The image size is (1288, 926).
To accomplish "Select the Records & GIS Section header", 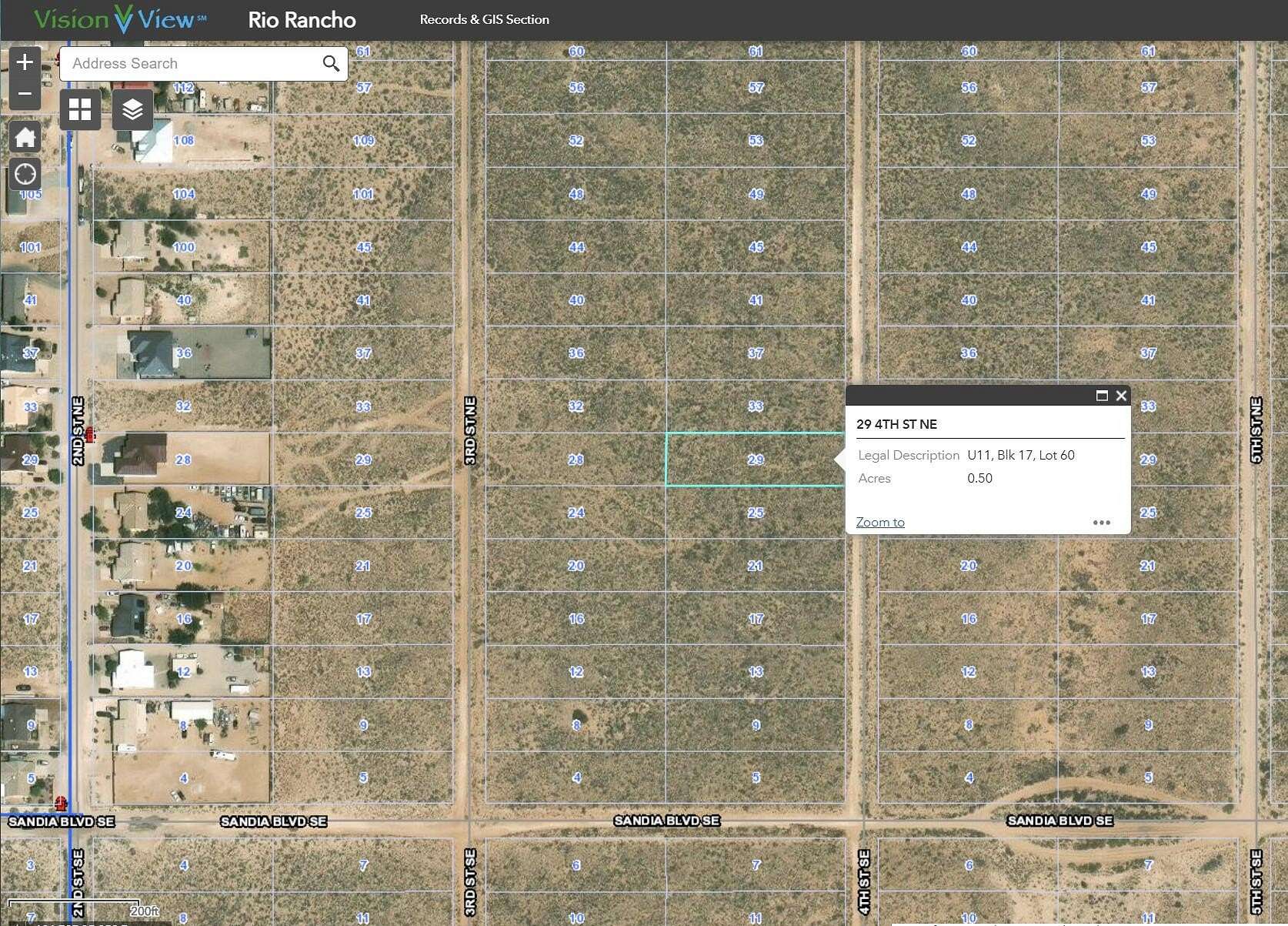I will pyautogui.click(x=482, y=19).
